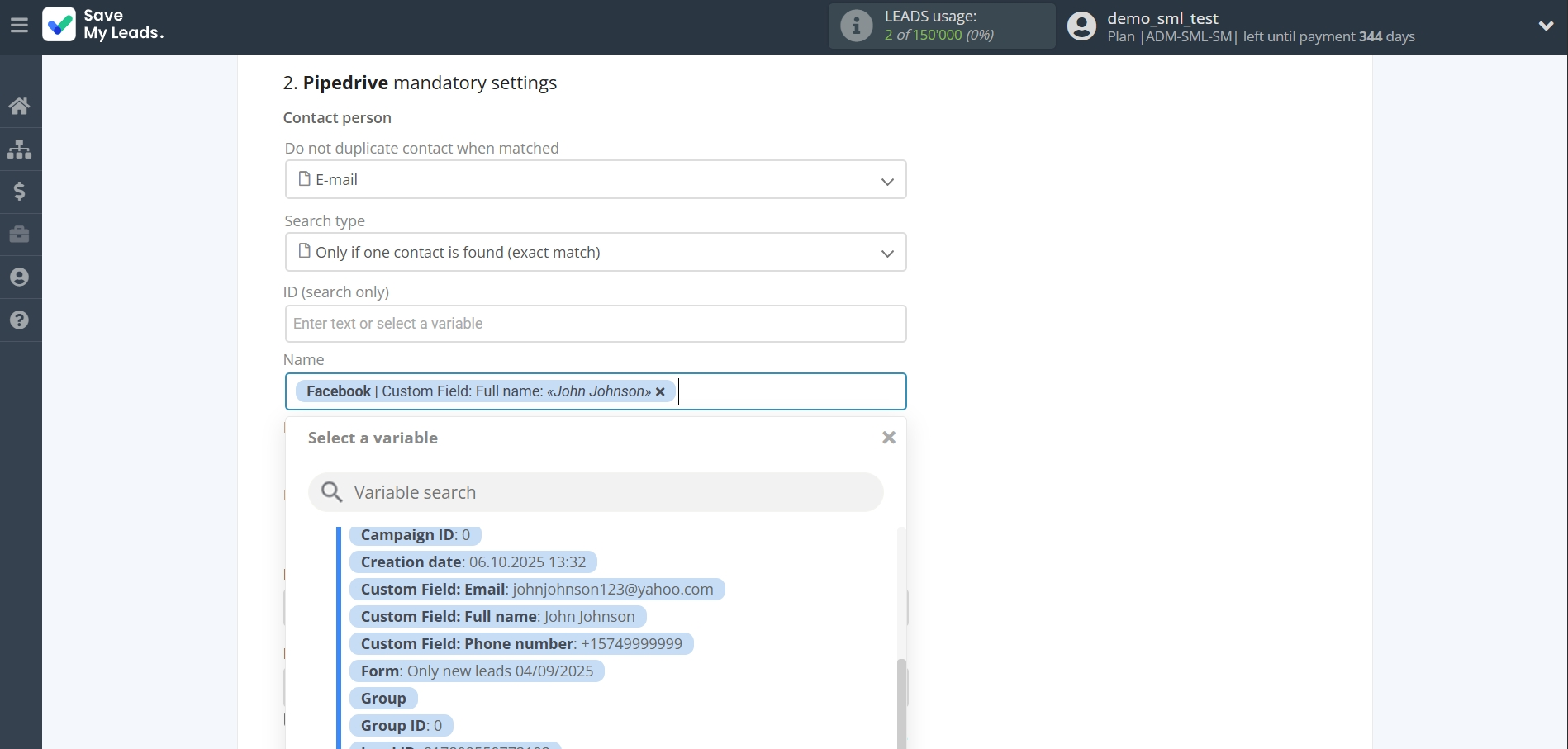Close the Select a variable popup
The height and width of the screenshot is (749, 1568).
coord(888,437)
